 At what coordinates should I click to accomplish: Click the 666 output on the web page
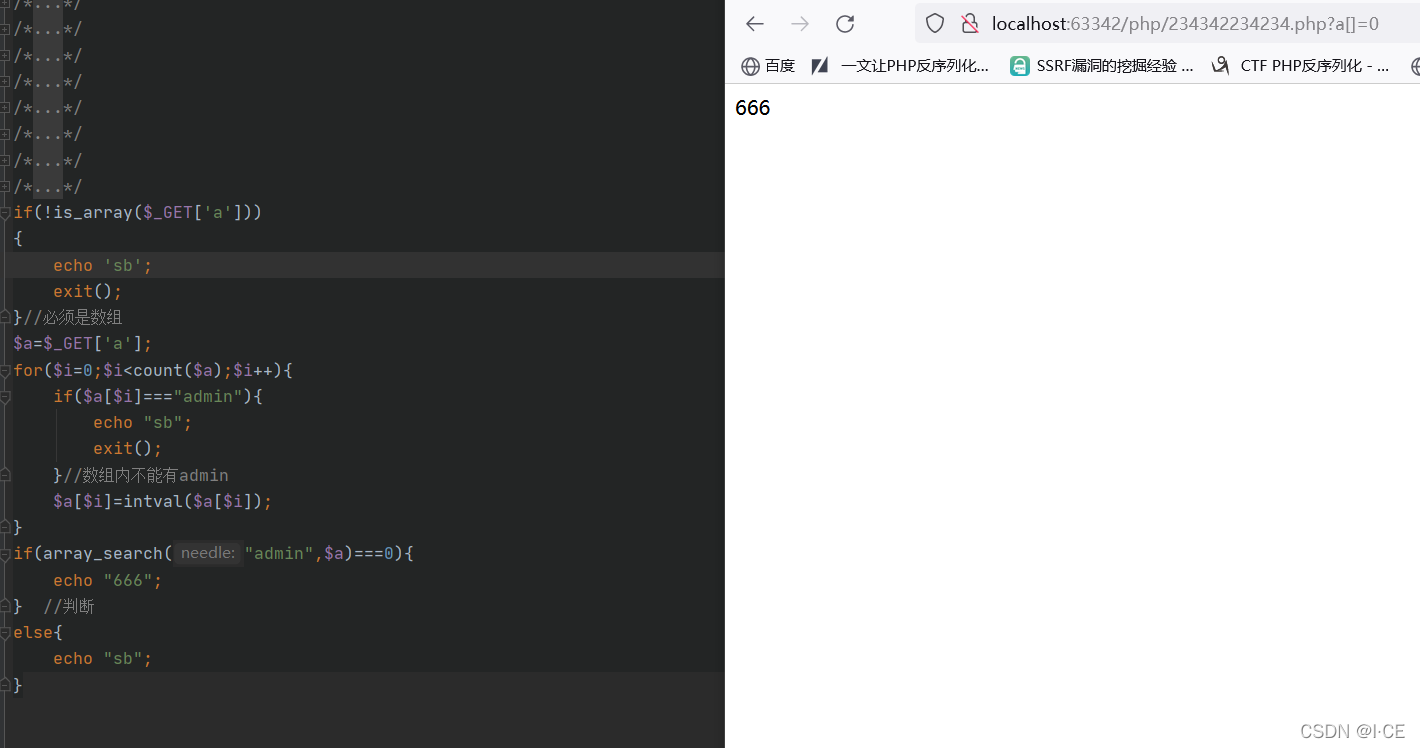tap(752, 108)
